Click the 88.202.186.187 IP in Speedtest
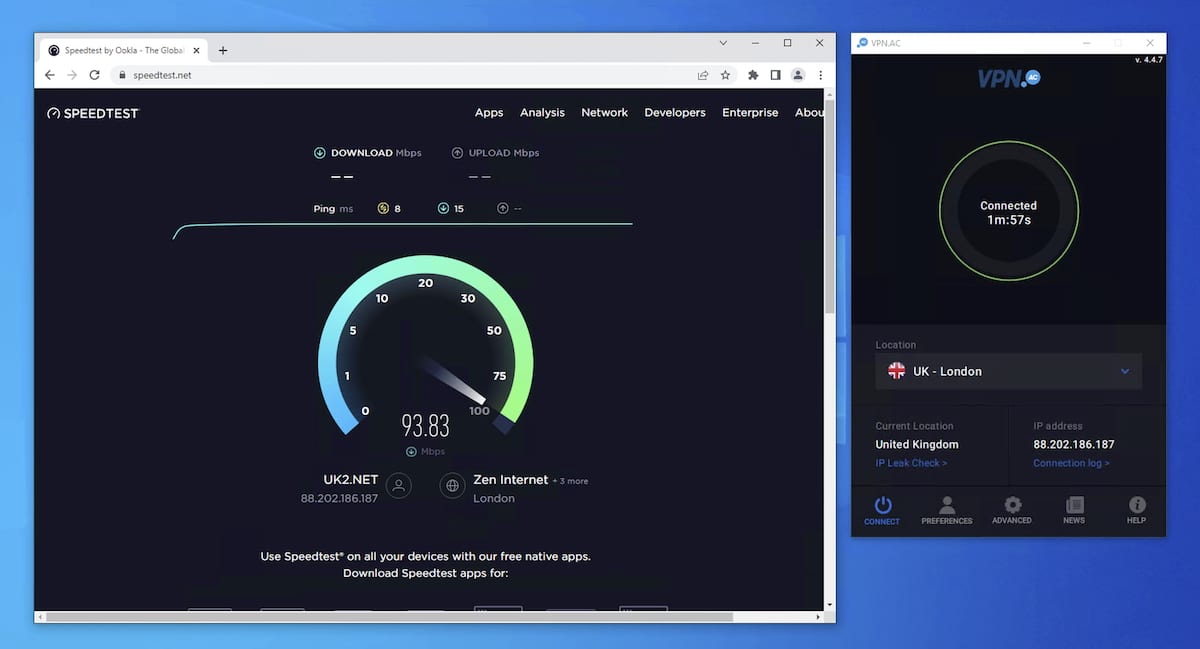This screenshot has height=649, width=1200. tap(339, 498)
